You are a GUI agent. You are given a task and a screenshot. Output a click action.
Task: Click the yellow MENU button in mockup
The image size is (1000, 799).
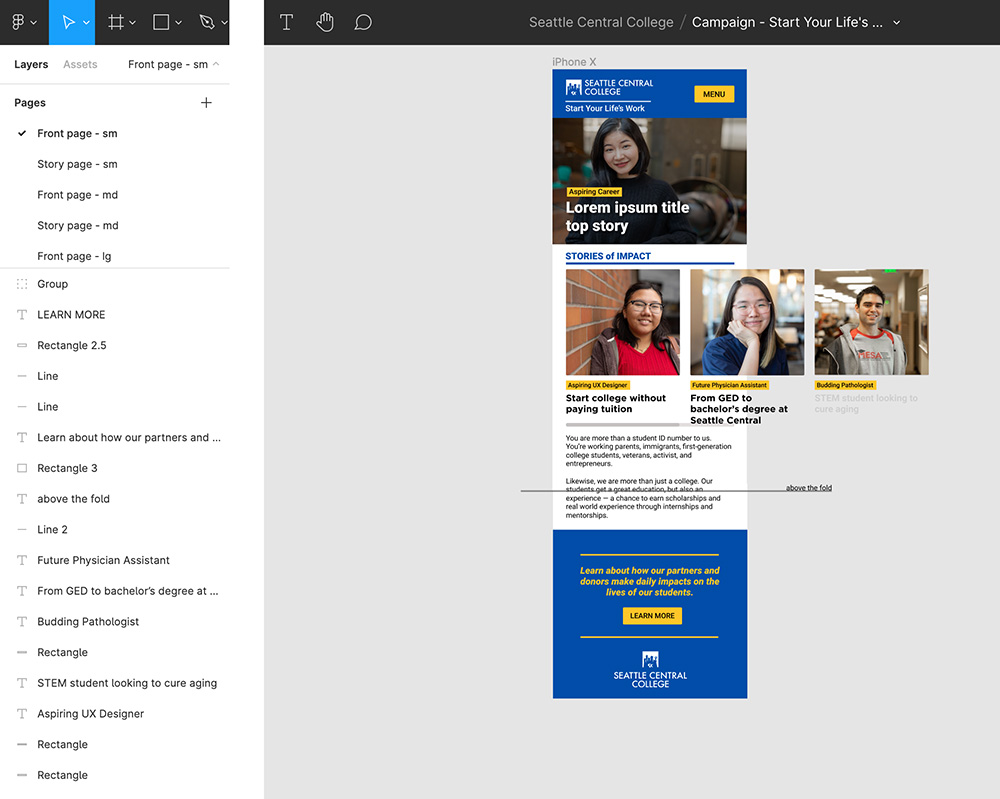coord(714,94)
